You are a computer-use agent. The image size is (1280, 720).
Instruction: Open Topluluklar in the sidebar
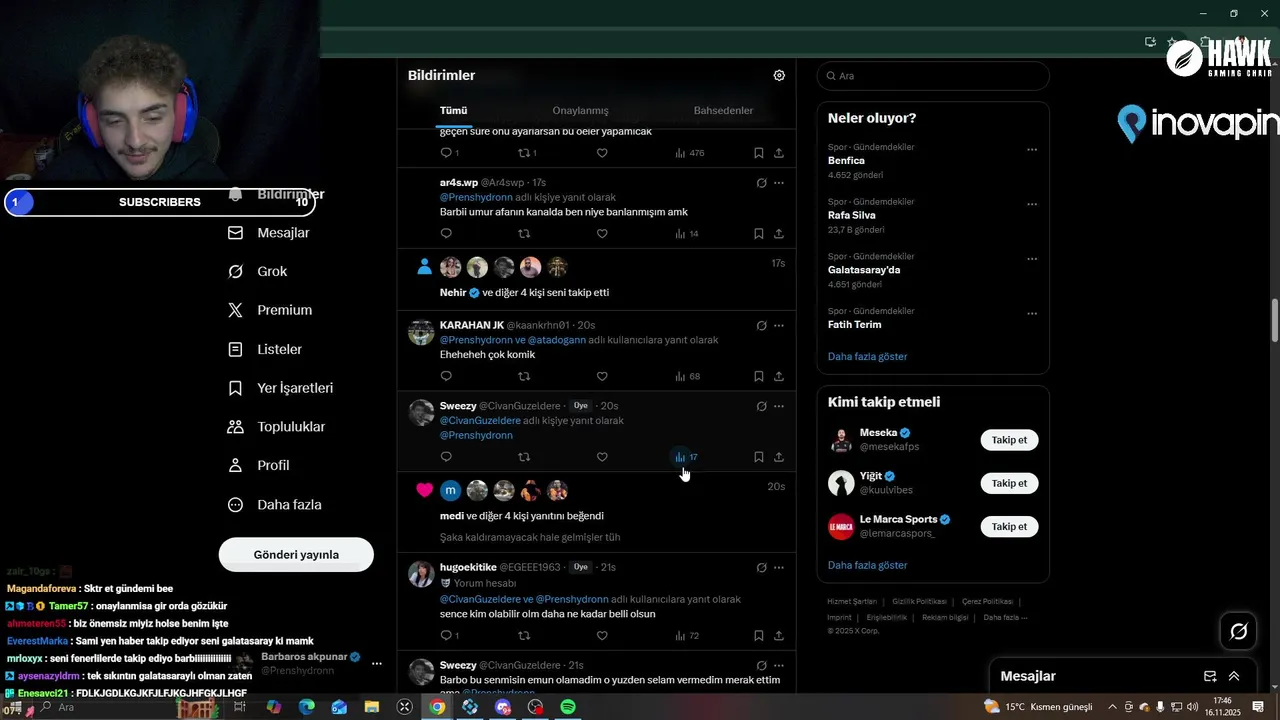[x=277, y=427]
